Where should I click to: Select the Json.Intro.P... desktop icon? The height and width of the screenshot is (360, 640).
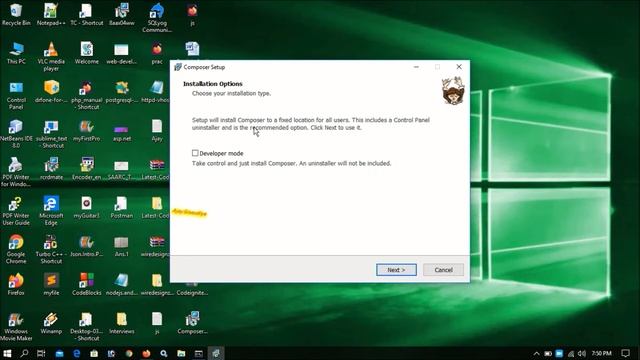click(x=87, y=246)
